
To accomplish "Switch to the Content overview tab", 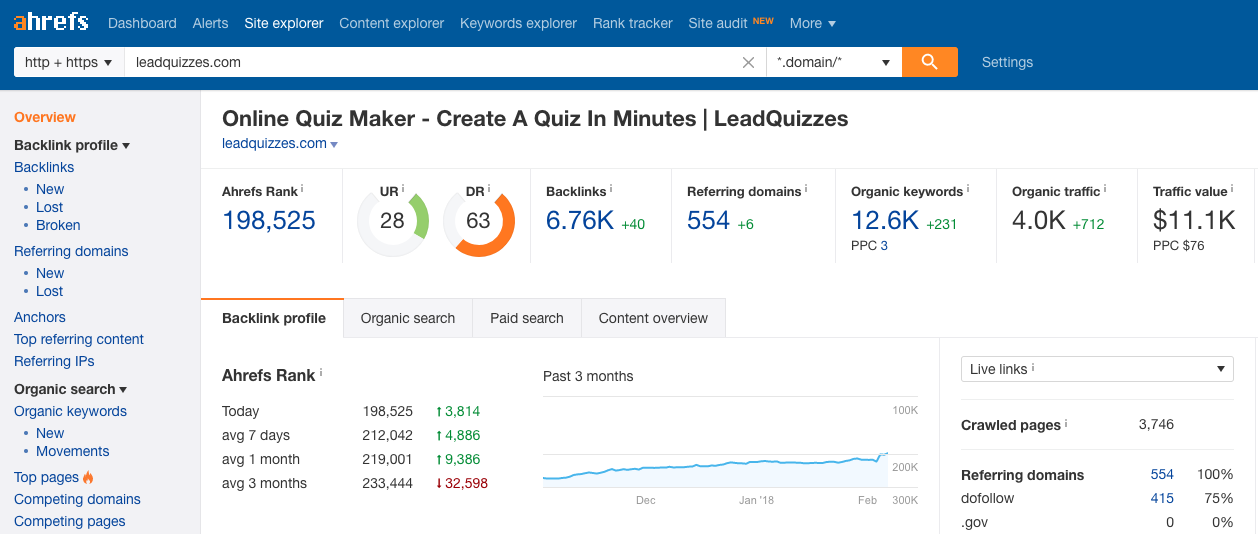I will pos(653,318).
